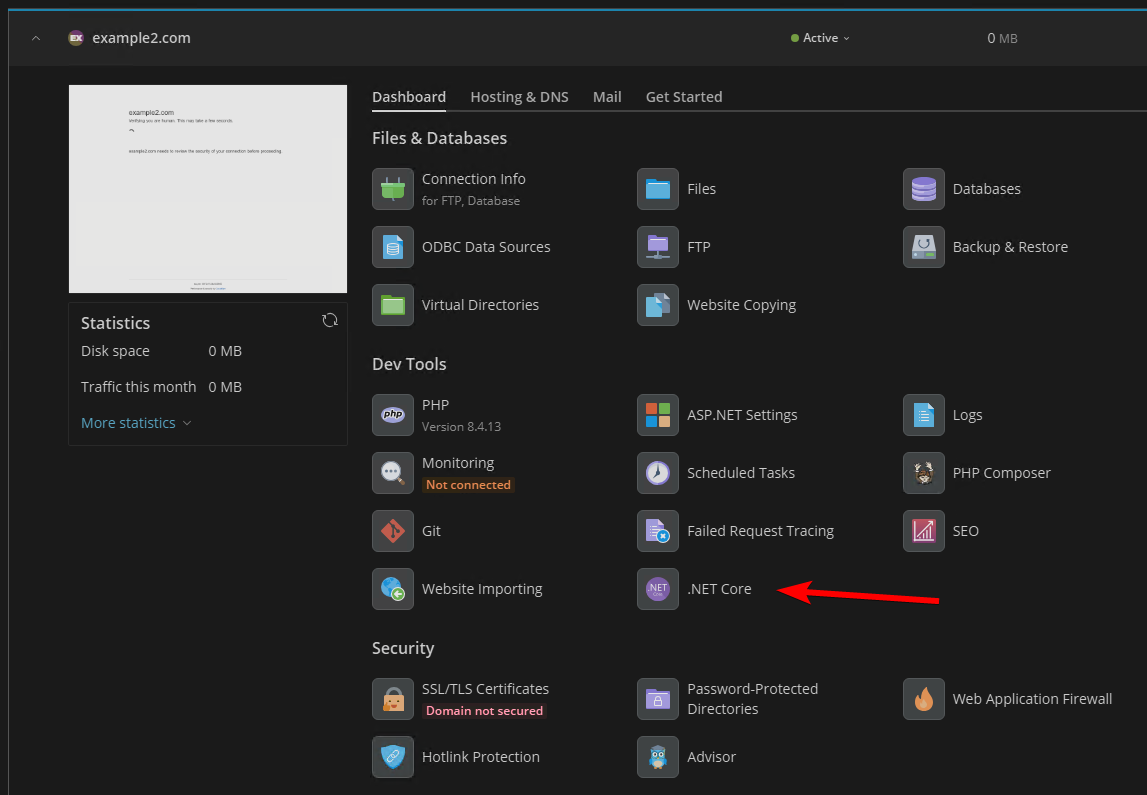
Task: Click the Git icon
Action: click(392, 531)
